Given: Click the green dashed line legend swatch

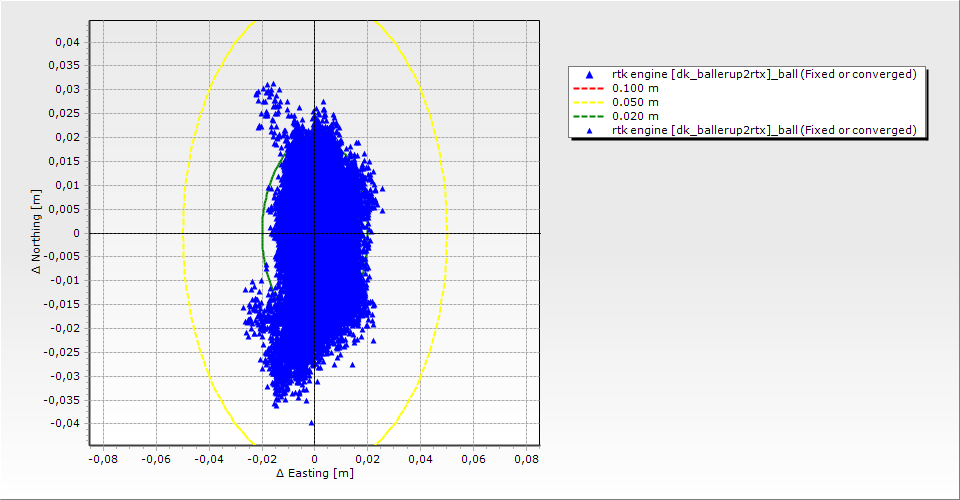Looking at the screenshot, I should pos(588,116).
